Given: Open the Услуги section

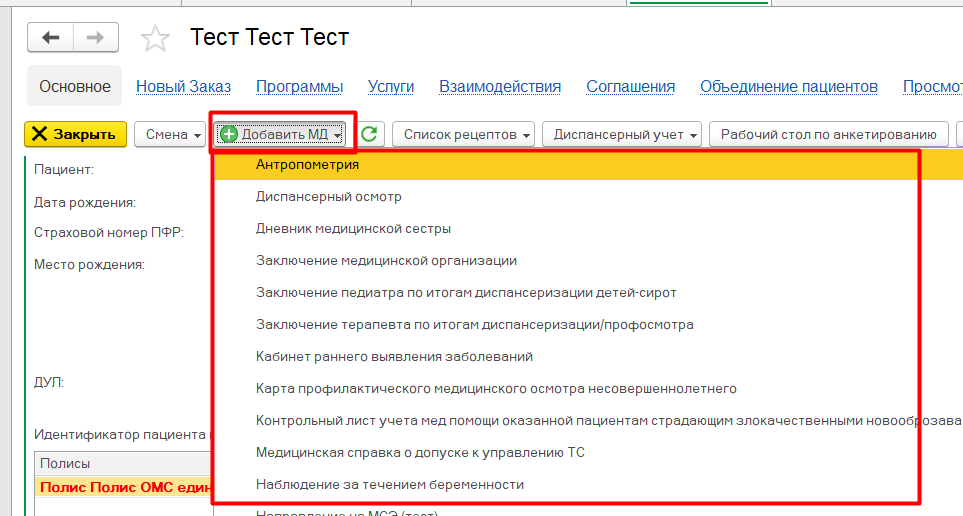Looking at the screenshot, I should click(390, 87).
